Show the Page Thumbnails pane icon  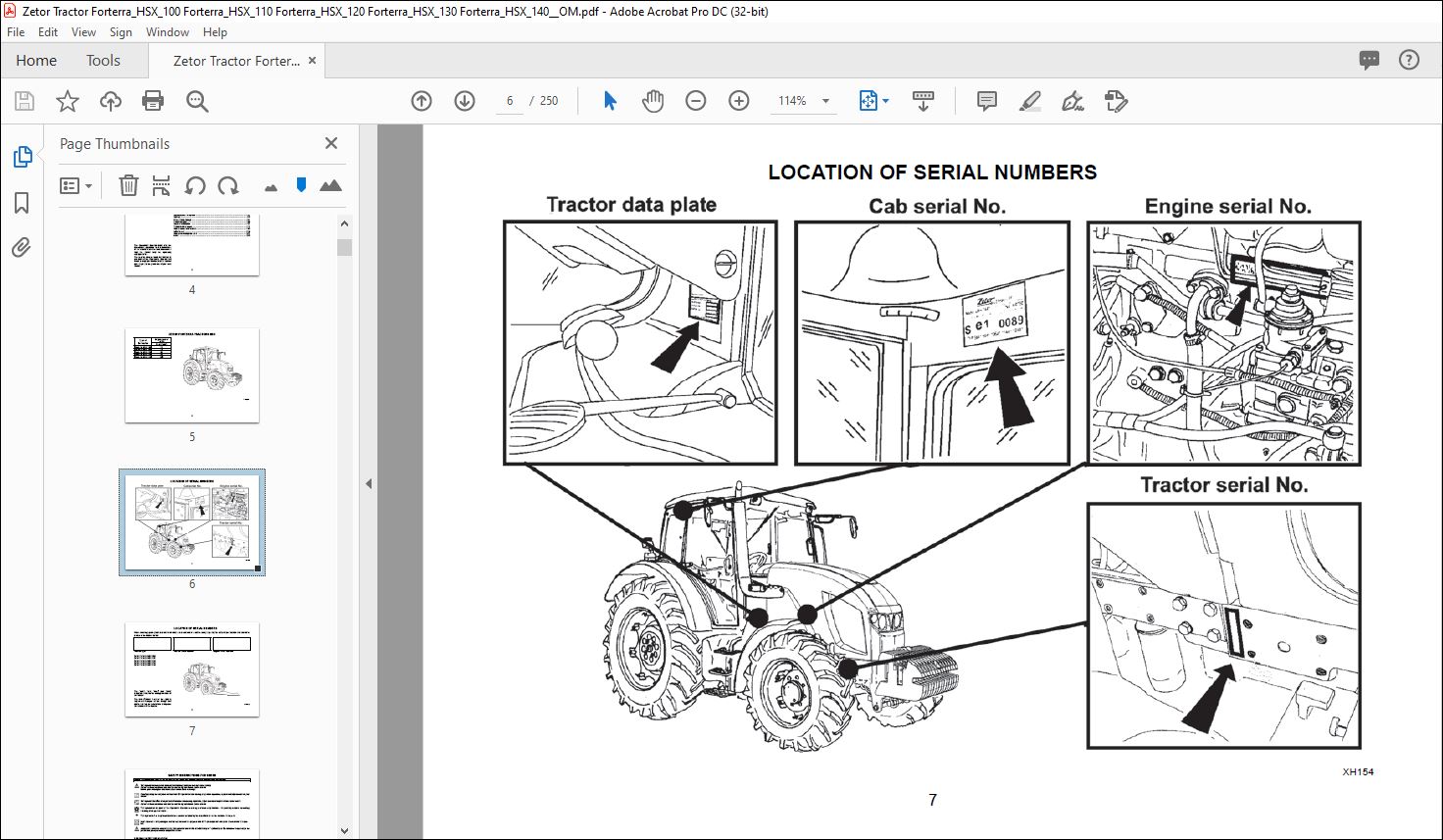22,157
